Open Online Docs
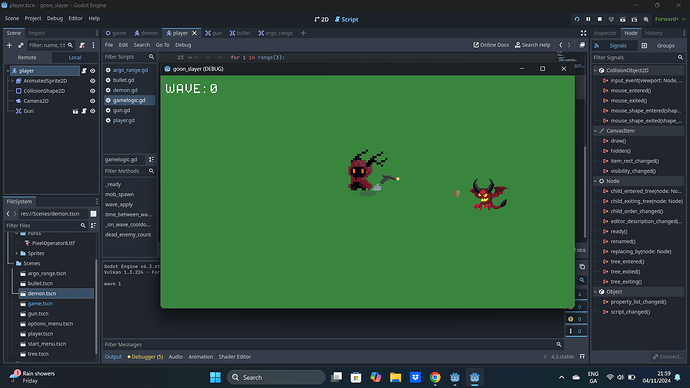The image size is (690, 388). click(491, 45)
